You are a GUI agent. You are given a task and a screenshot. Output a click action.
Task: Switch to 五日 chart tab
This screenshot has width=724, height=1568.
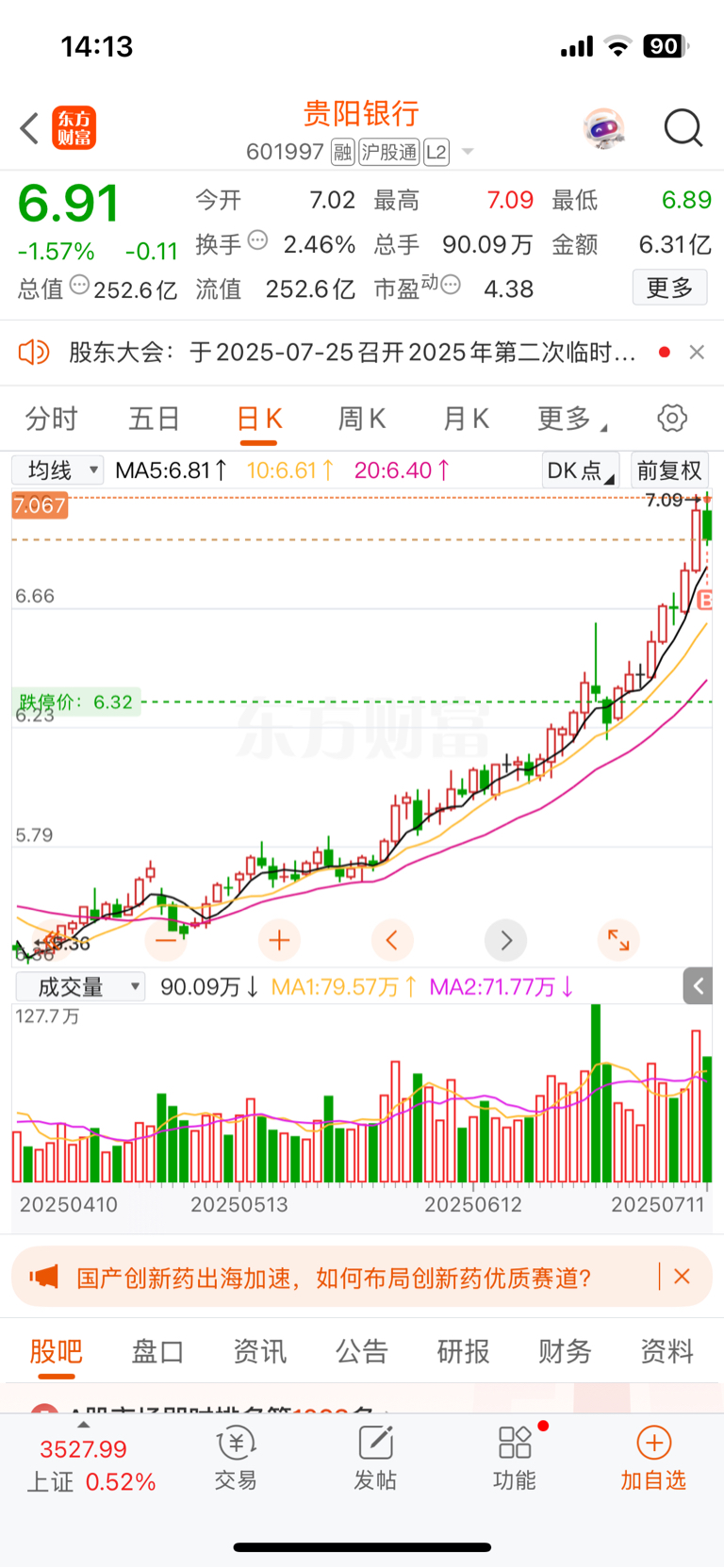pos(154,419)
